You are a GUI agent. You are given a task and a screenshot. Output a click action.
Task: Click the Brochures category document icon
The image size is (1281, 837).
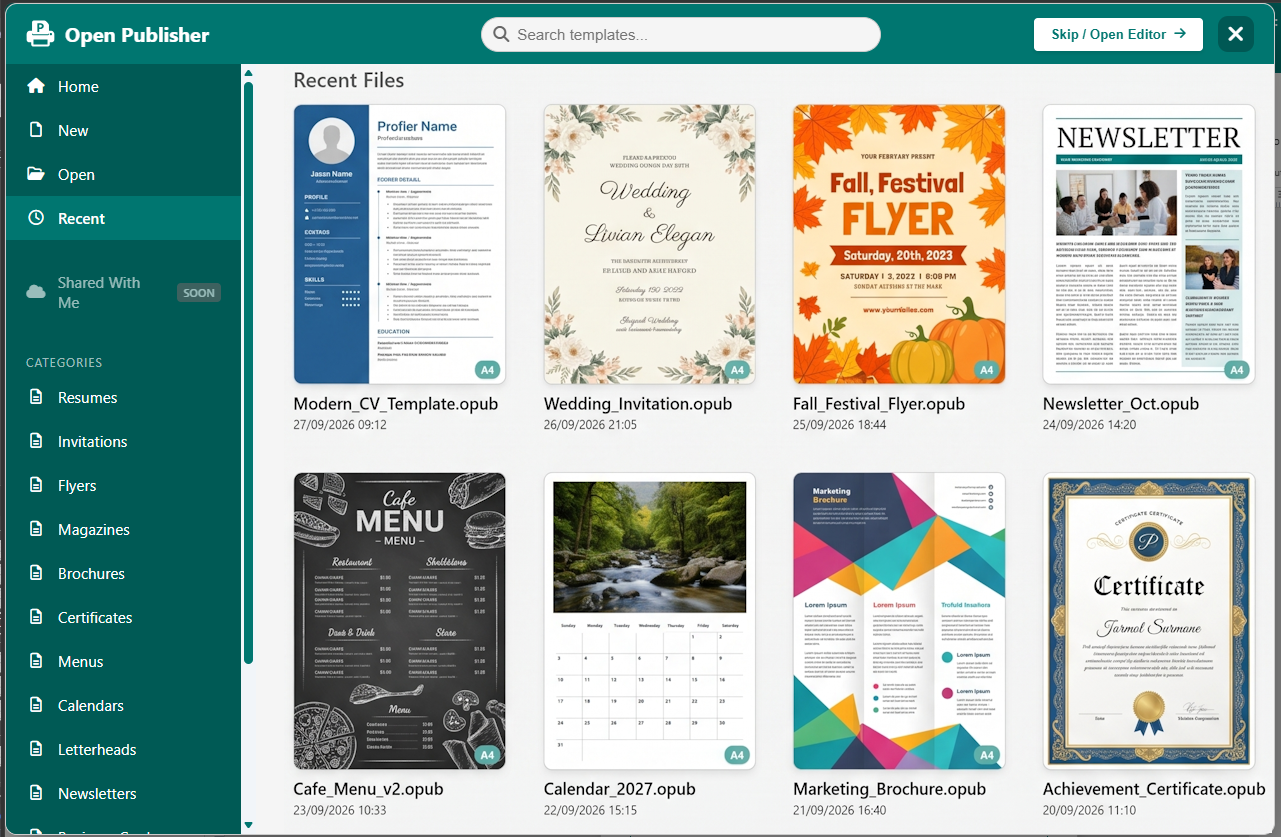[x=37, y=573]
